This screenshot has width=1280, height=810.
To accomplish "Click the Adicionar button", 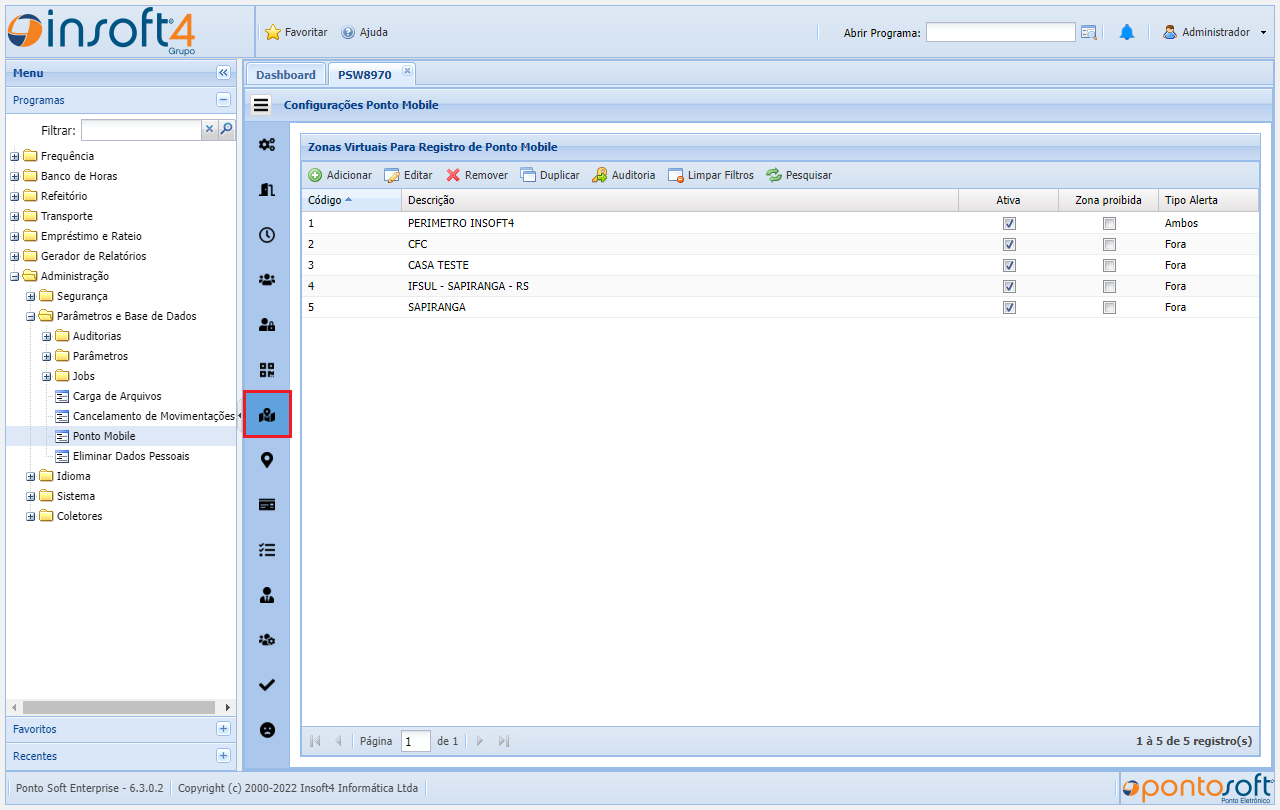I will click(340, 175).
